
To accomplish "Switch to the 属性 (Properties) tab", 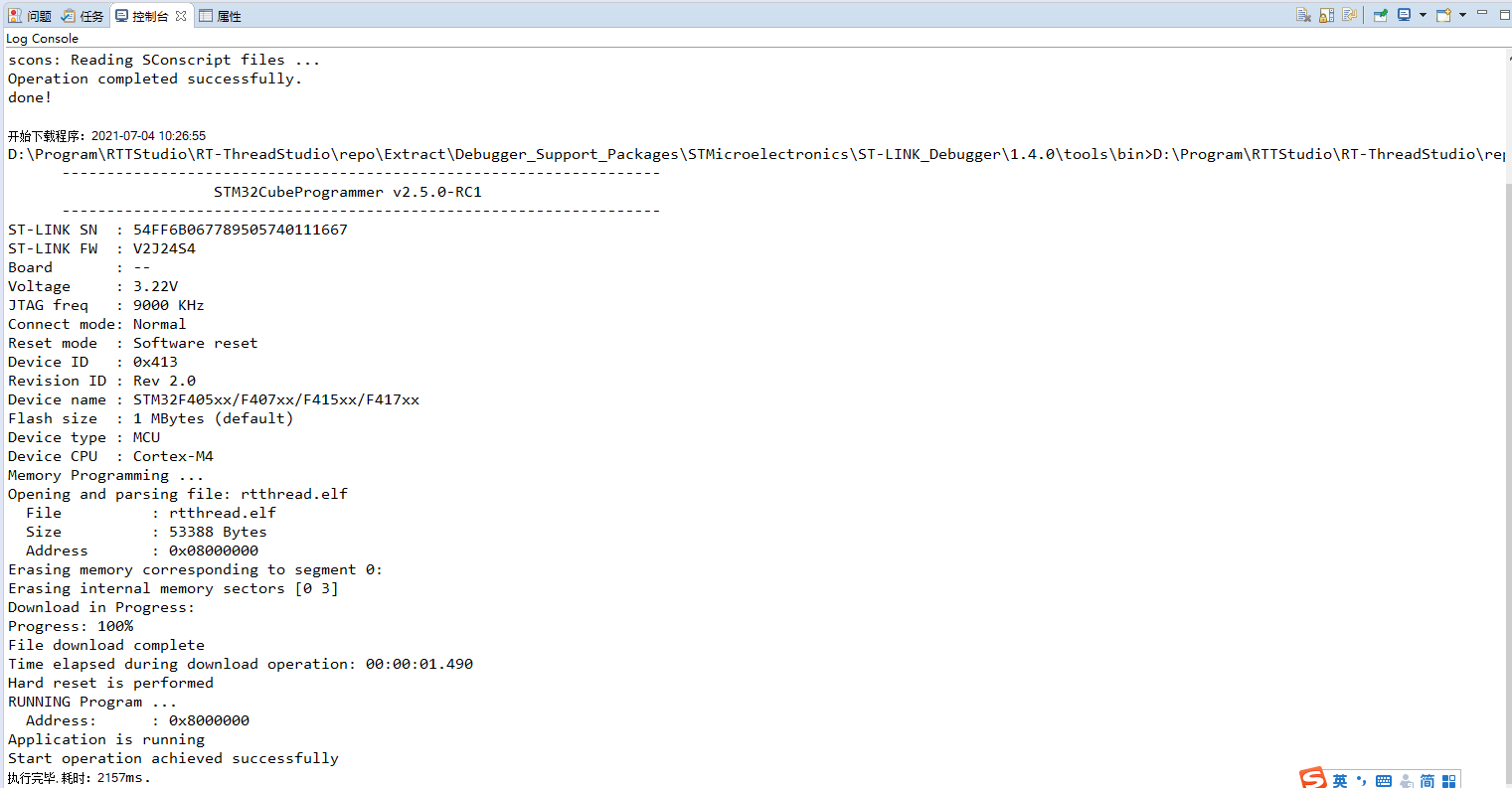I will [x=220, y=16].
